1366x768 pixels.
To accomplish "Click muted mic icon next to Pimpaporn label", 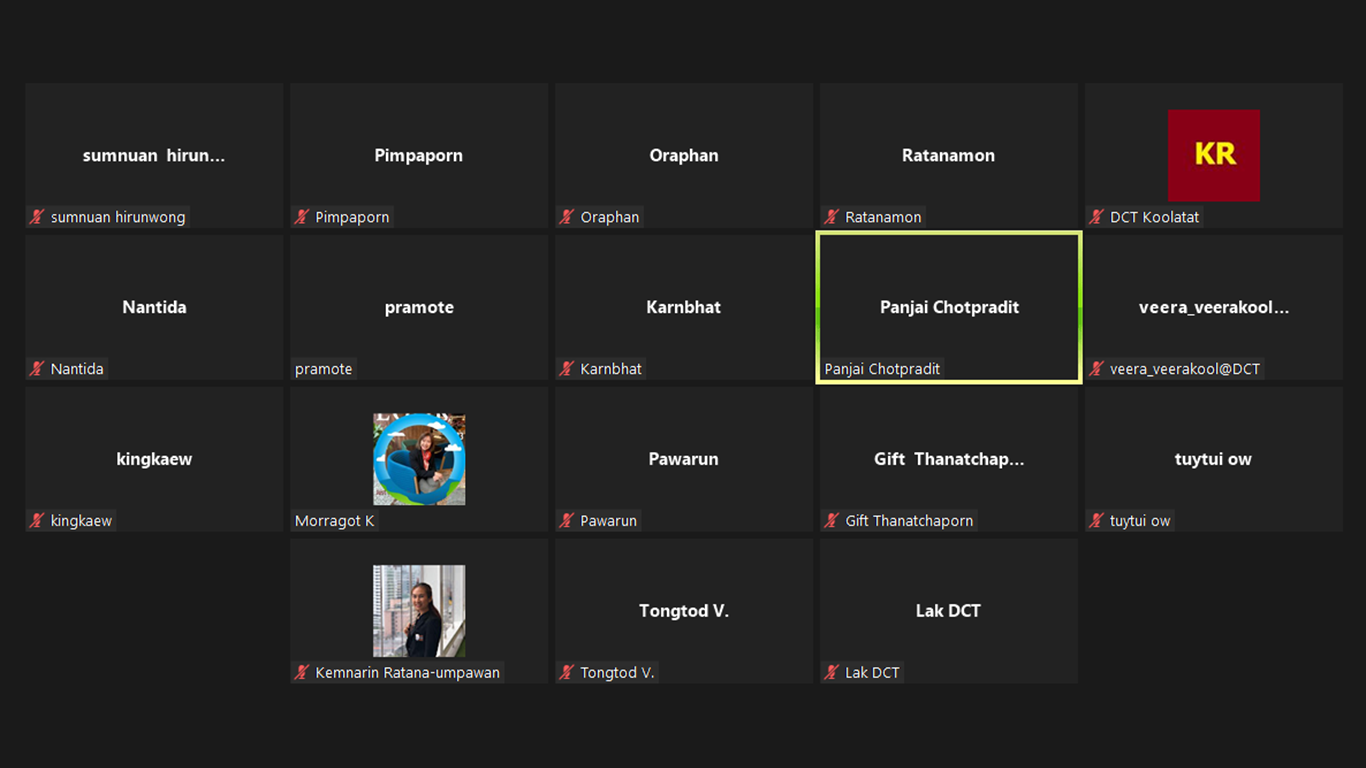I will point(302,217).
